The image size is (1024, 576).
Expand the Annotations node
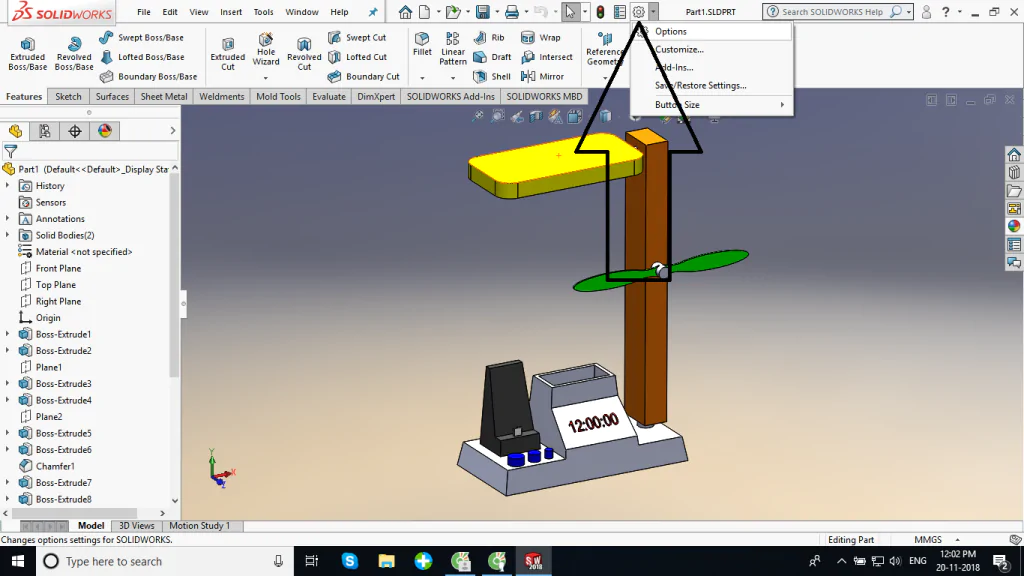[7, 219]
